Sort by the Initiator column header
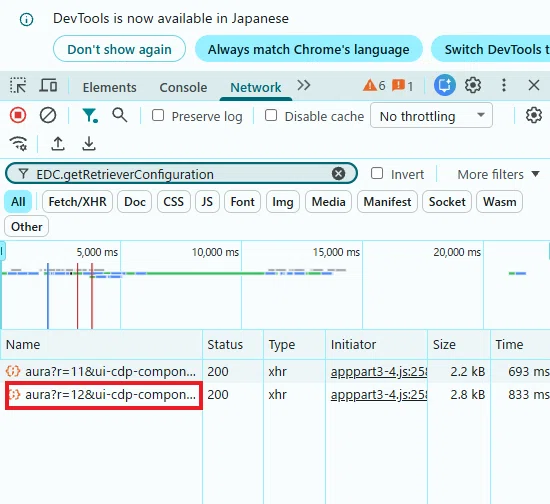Image resolution: width=550 pixels, height=504 pixels. (x=376, y=344)
